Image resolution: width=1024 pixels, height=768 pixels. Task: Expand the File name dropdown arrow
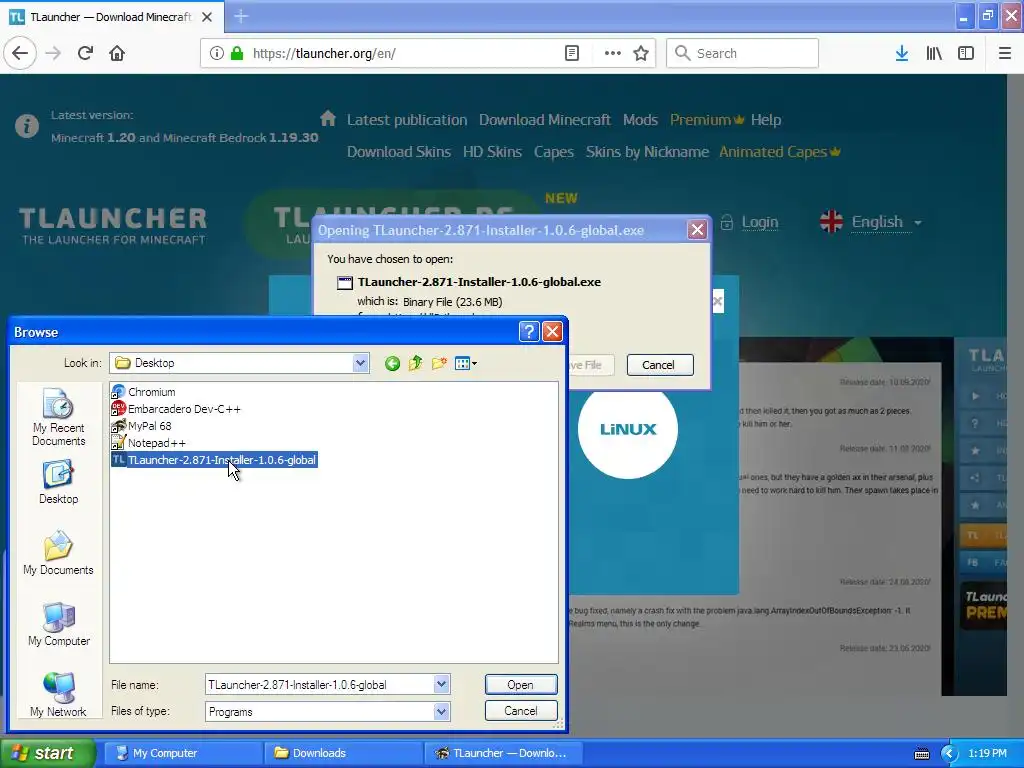pyautogui.click(x=441, y=684)
